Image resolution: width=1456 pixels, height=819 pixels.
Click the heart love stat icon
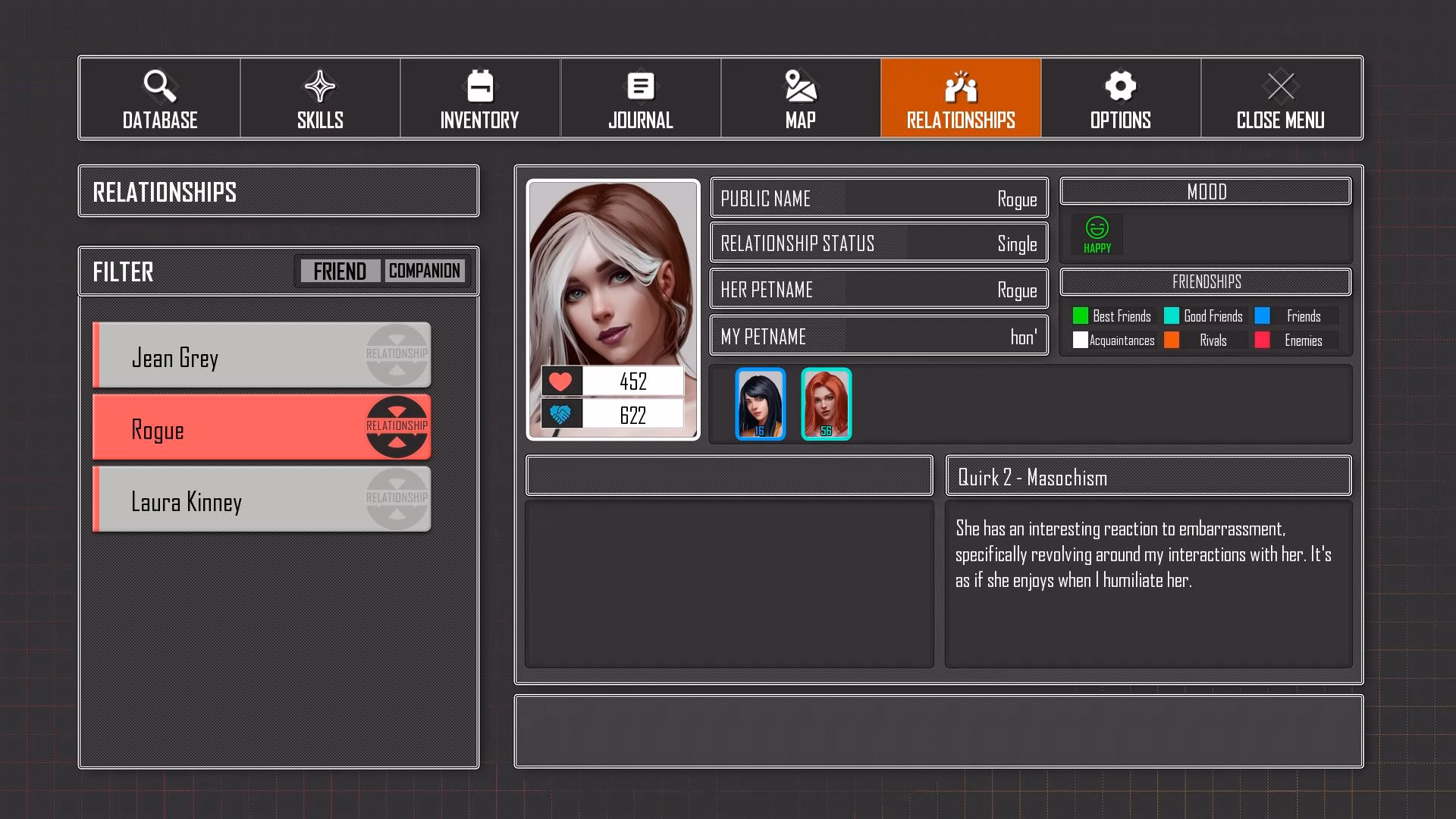(561, 381)
